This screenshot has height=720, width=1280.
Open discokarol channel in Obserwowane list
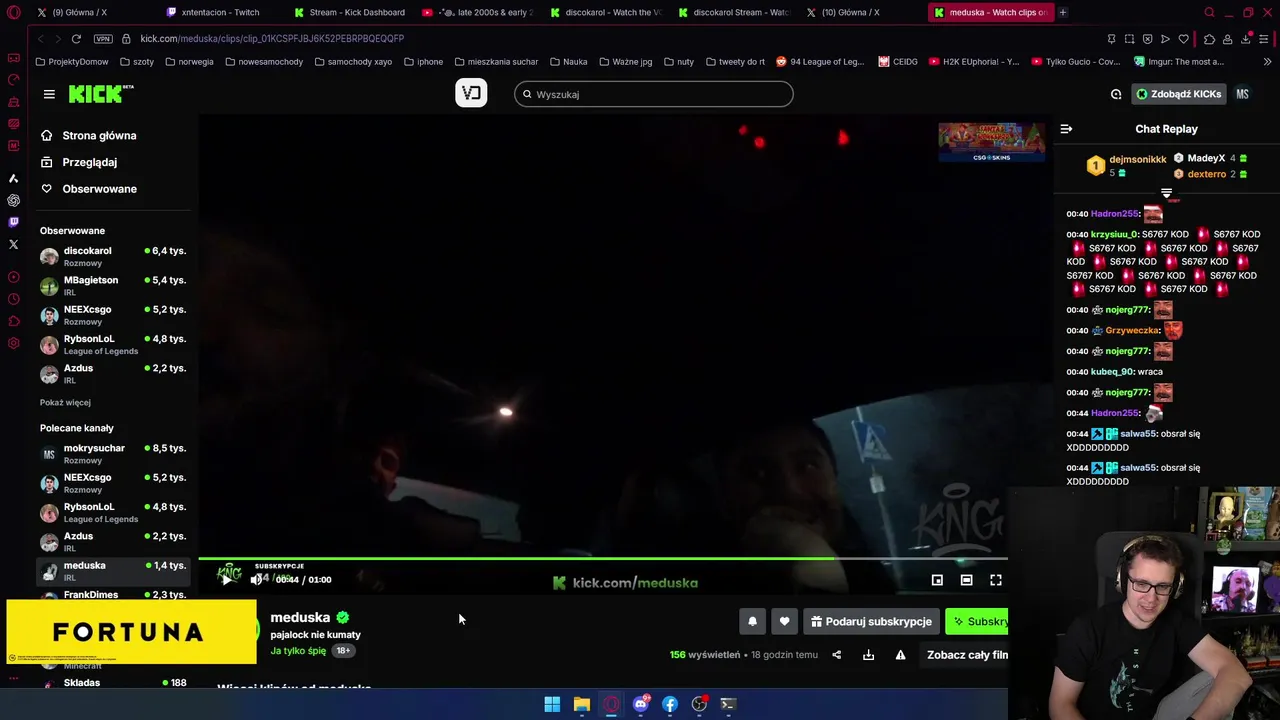click(113, 256)
